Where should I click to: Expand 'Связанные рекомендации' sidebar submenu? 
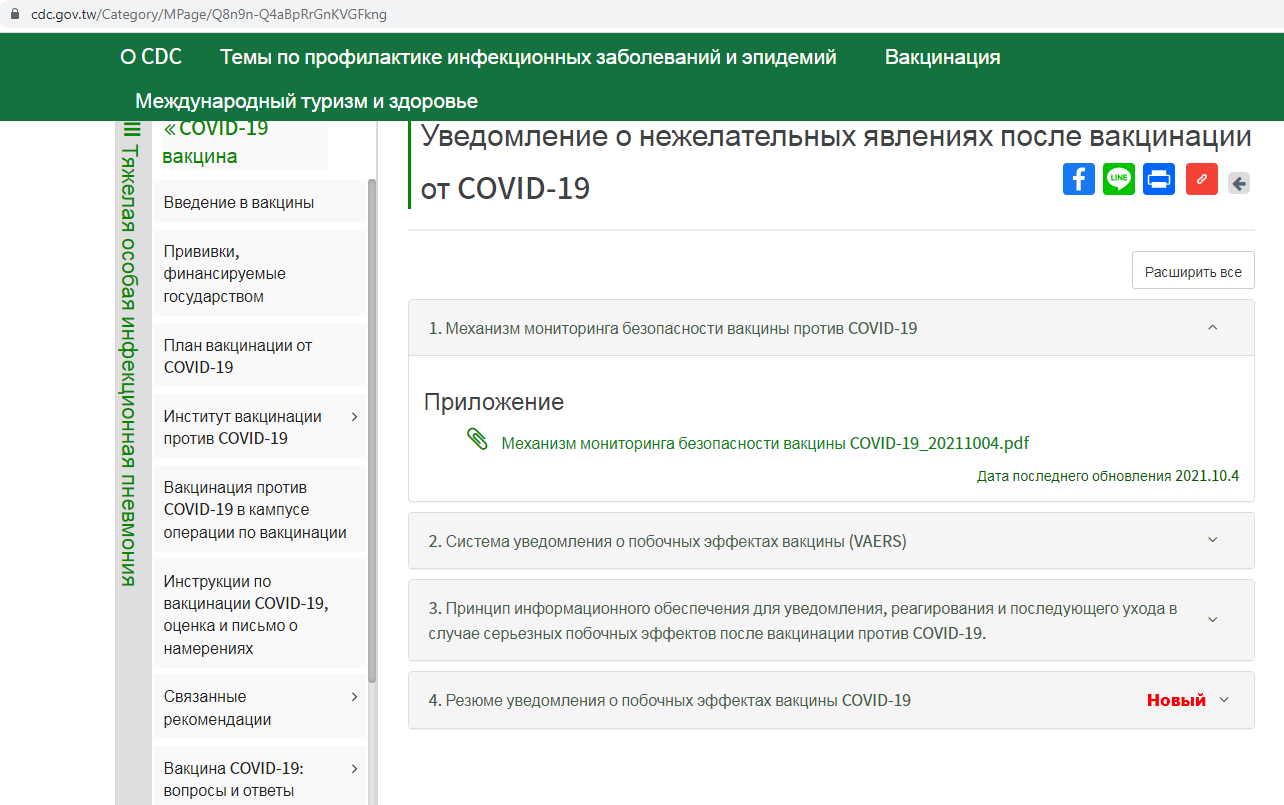(x=354, y=697)
